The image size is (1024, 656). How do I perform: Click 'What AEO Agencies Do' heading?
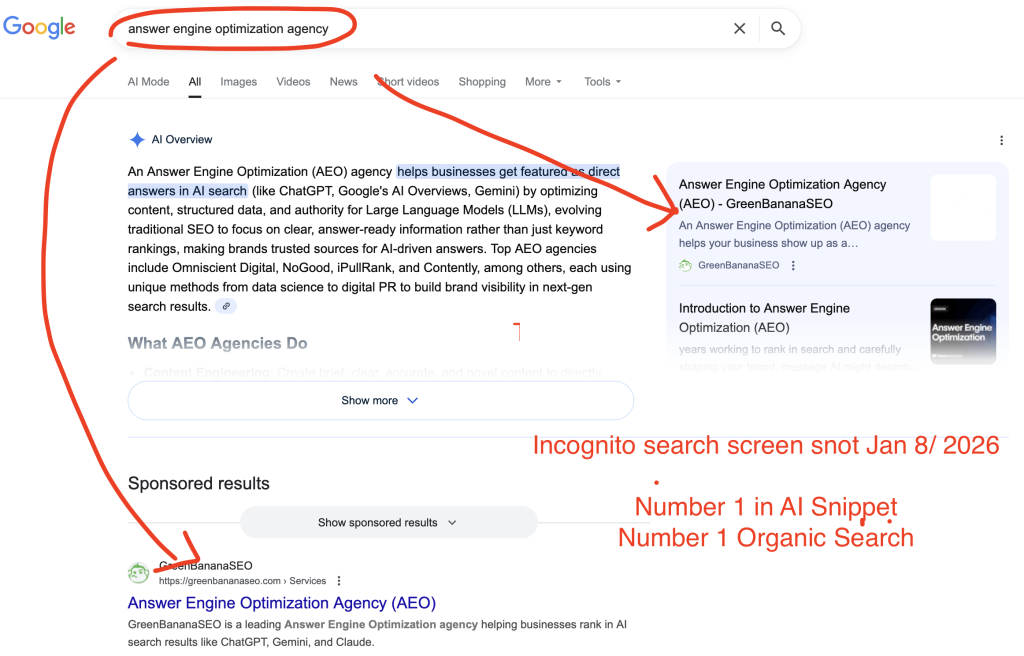(x=217, y=343)
